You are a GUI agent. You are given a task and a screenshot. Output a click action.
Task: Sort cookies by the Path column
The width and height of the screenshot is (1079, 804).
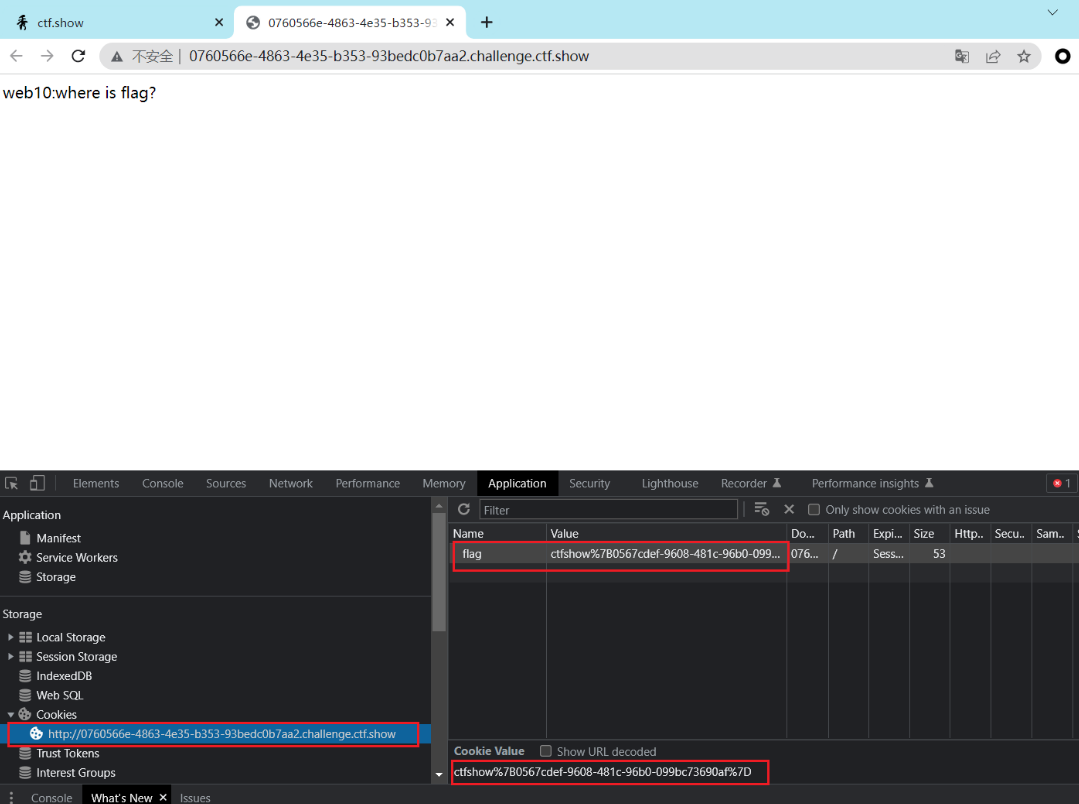pos(848,533)
